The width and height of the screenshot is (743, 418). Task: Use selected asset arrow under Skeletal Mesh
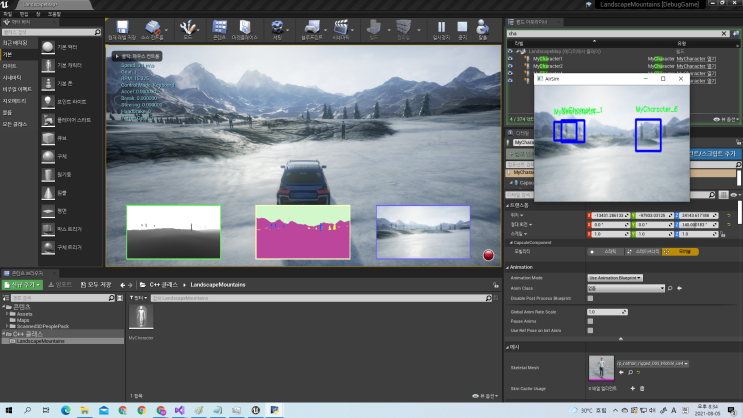(x=621, y=373)
